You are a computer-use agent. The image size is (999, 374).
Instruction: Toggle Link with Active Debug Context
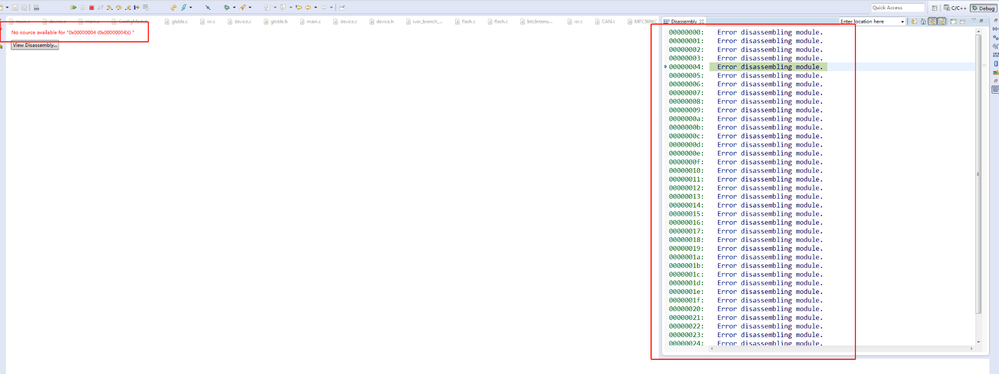(932, 22)
